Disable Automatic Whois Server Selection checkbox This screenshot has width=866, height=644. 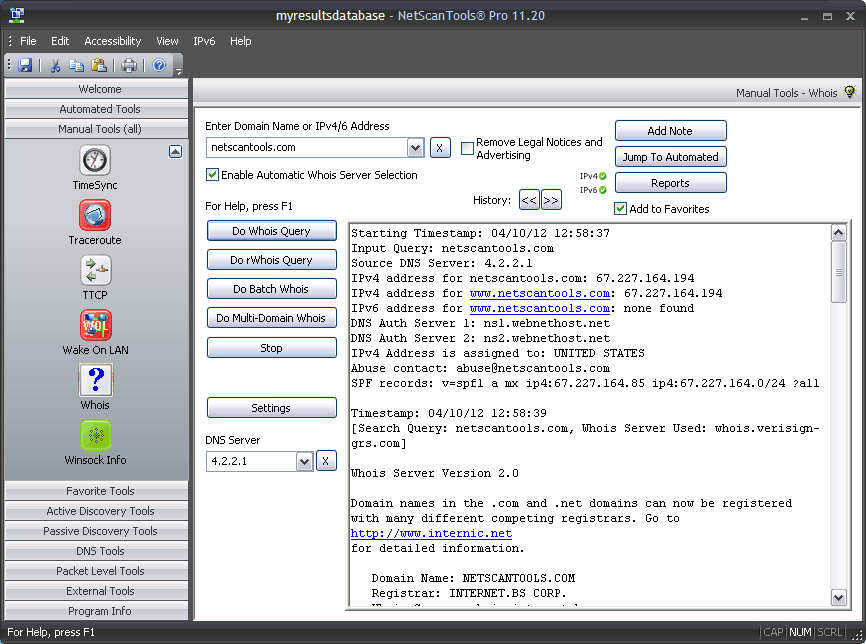pos(212,175)
